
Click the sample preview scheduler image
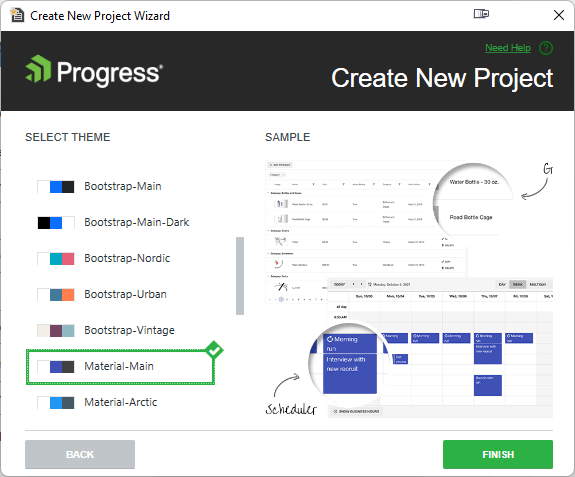pyautogui.click(x=440, y=348)
